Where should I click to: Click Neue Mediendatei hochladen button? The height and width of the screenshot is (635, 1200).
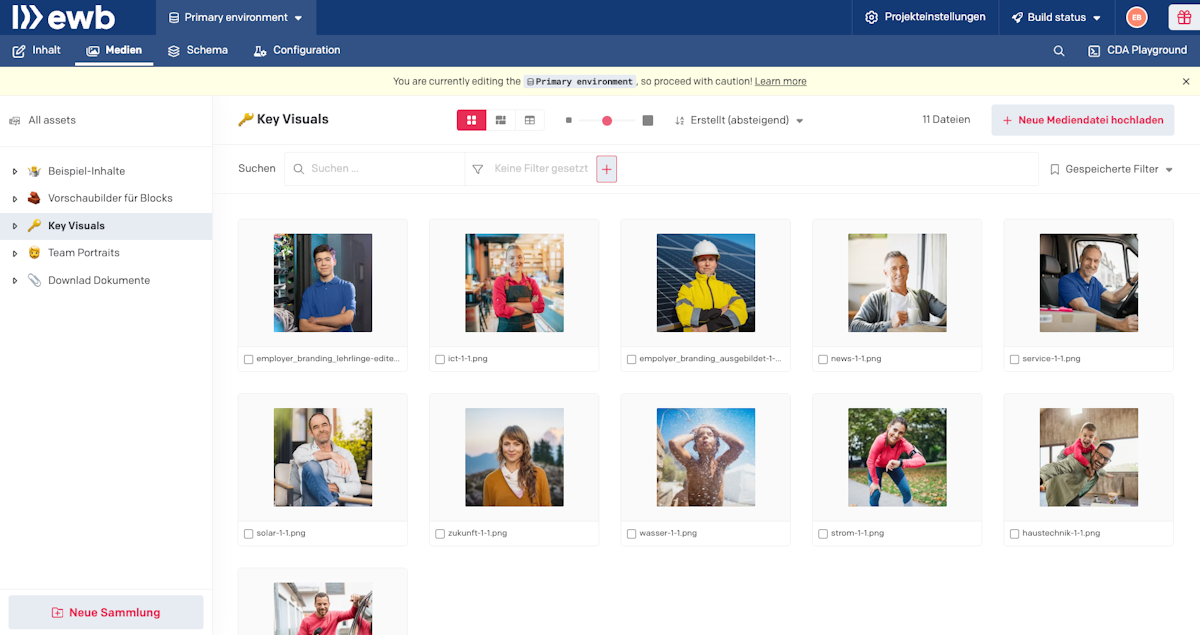(x=1083, y=120)
